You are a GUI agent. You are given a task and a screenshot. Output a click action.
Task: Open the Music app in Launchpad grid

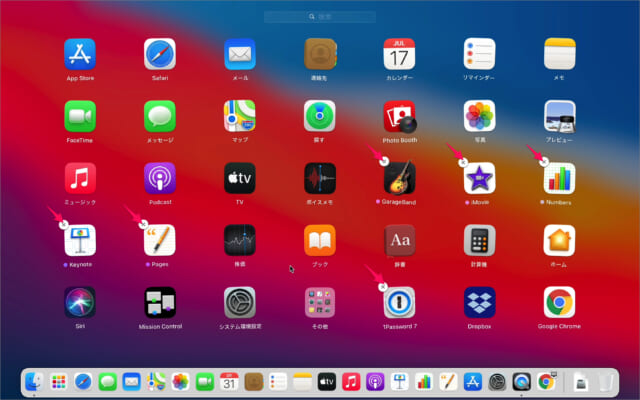[x=80, y=178]
